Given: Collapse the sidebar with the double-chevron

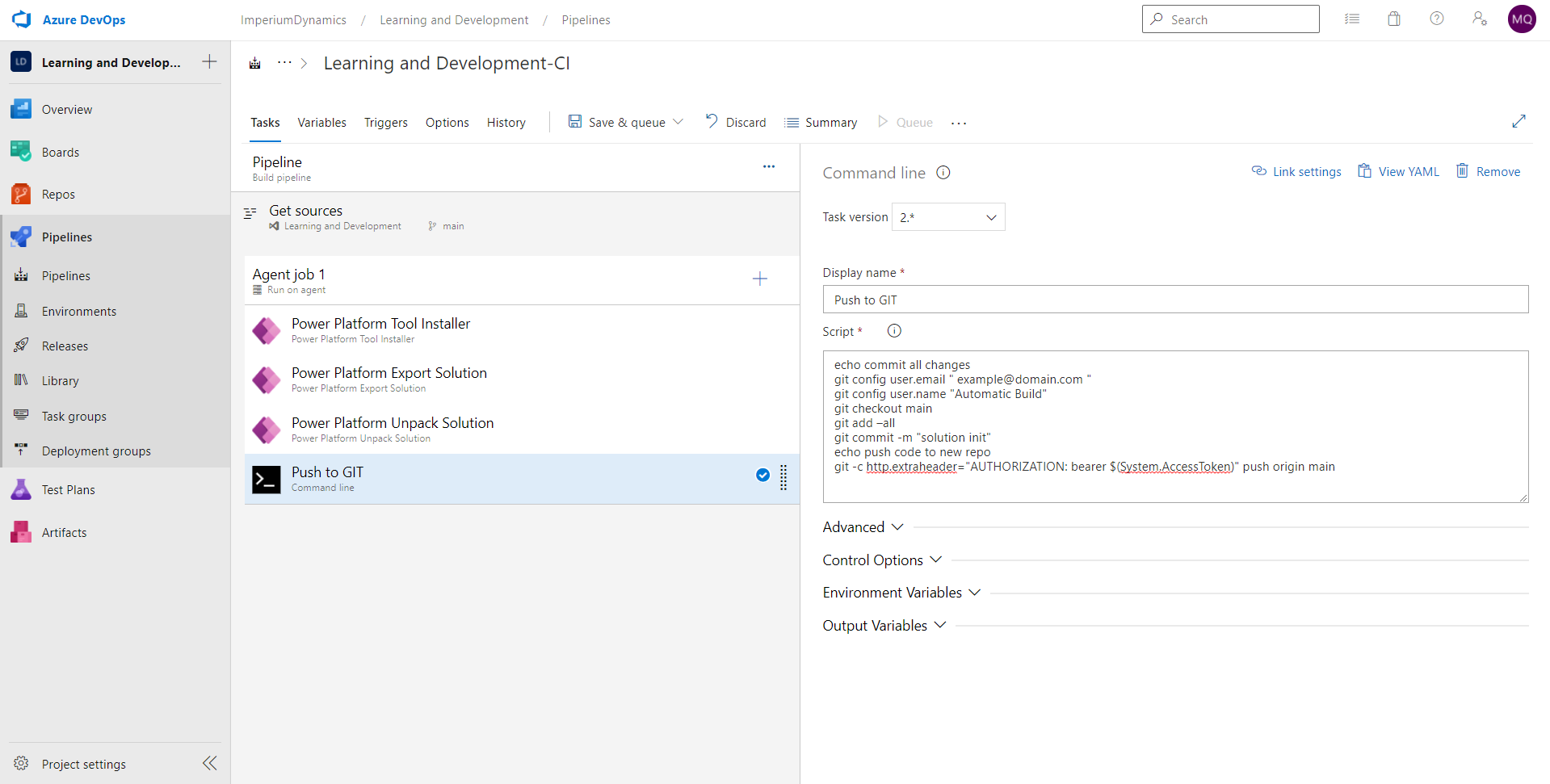Looking at the screenshot, I should (x=209, y=763).
